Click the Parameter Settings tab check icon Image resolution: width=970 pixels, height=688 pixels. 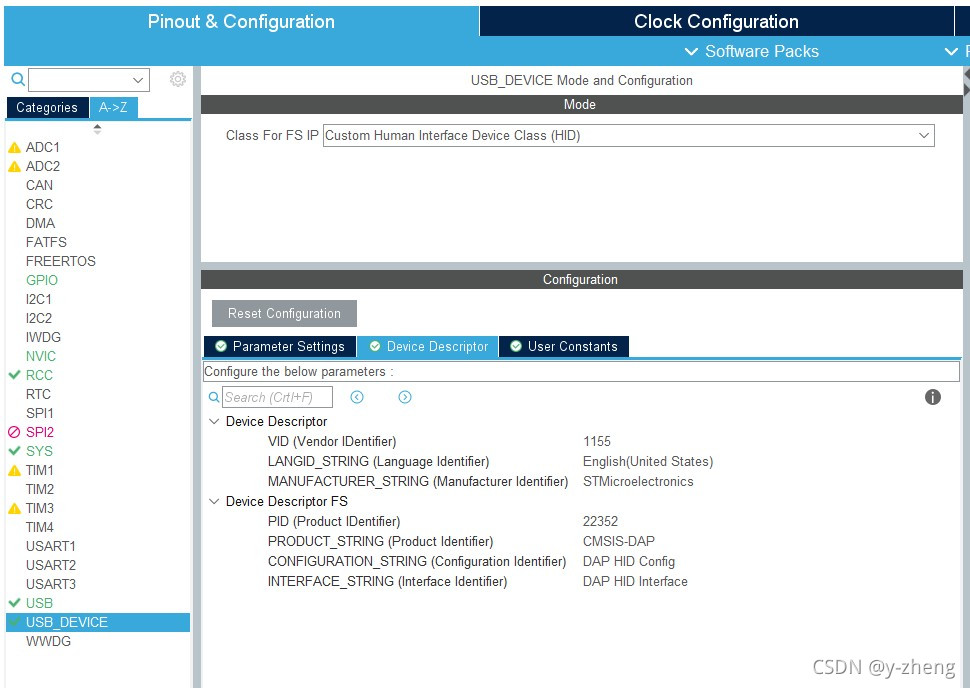[x=221, y=346]
